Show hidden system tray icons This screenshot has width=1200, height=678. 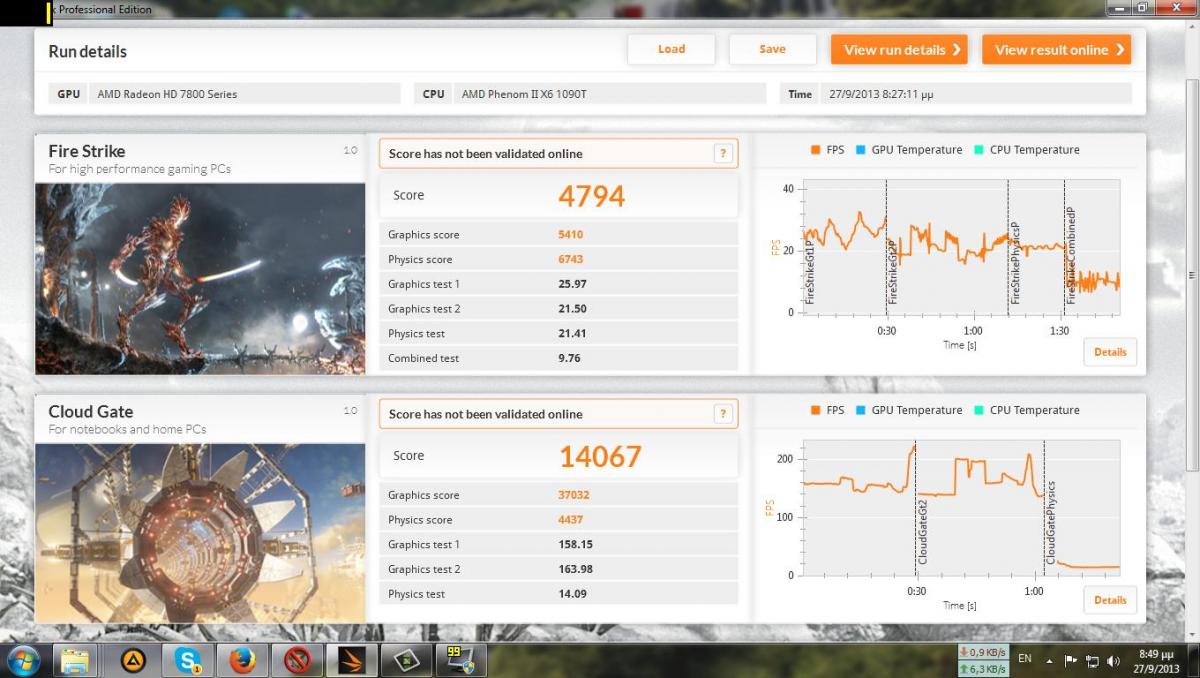coord(1050,660)
